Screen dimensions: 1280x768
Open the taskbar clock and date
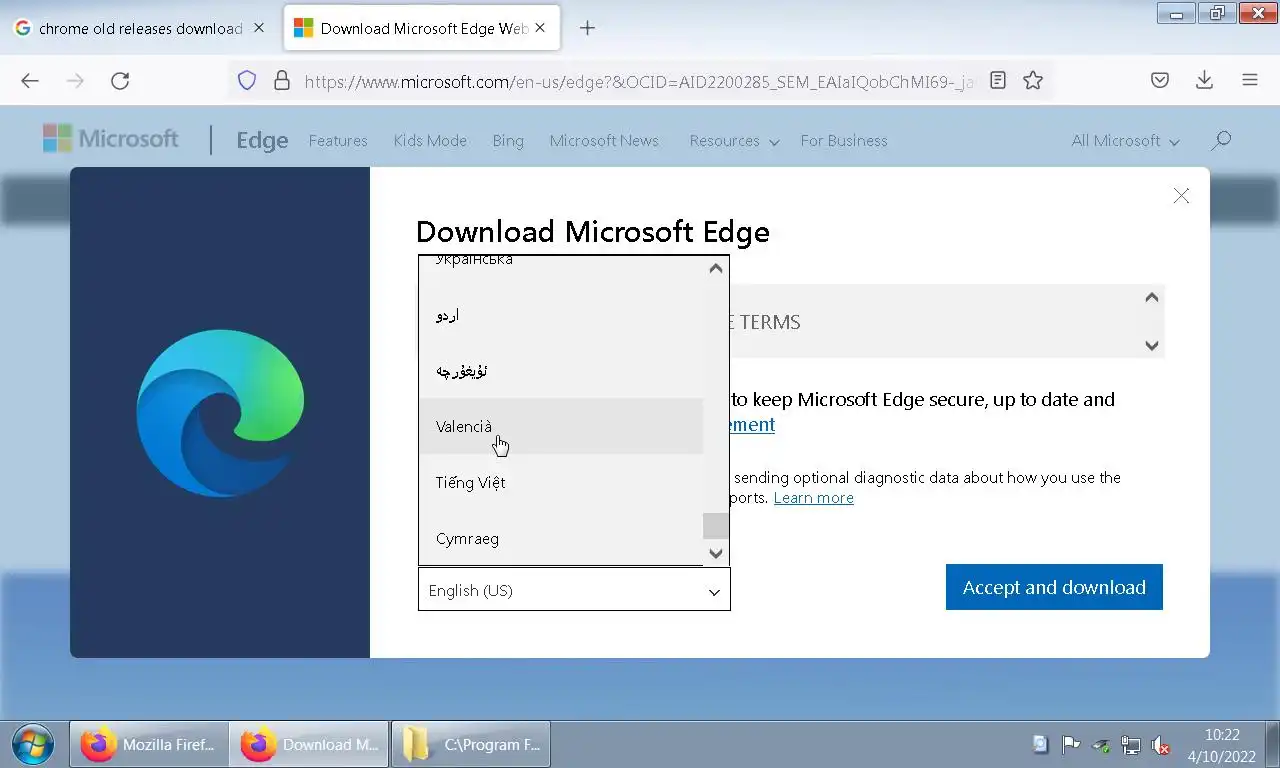(1222, 745)
